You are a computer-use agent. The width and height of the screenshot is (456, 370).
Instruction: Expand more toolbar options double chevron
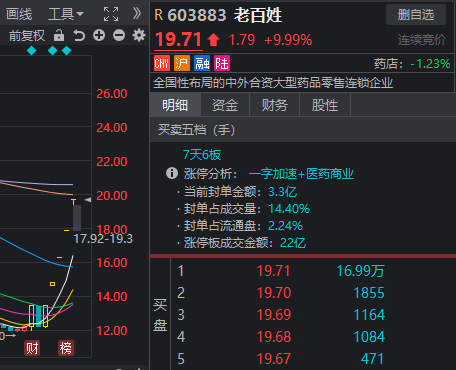(x=137, y=14)
